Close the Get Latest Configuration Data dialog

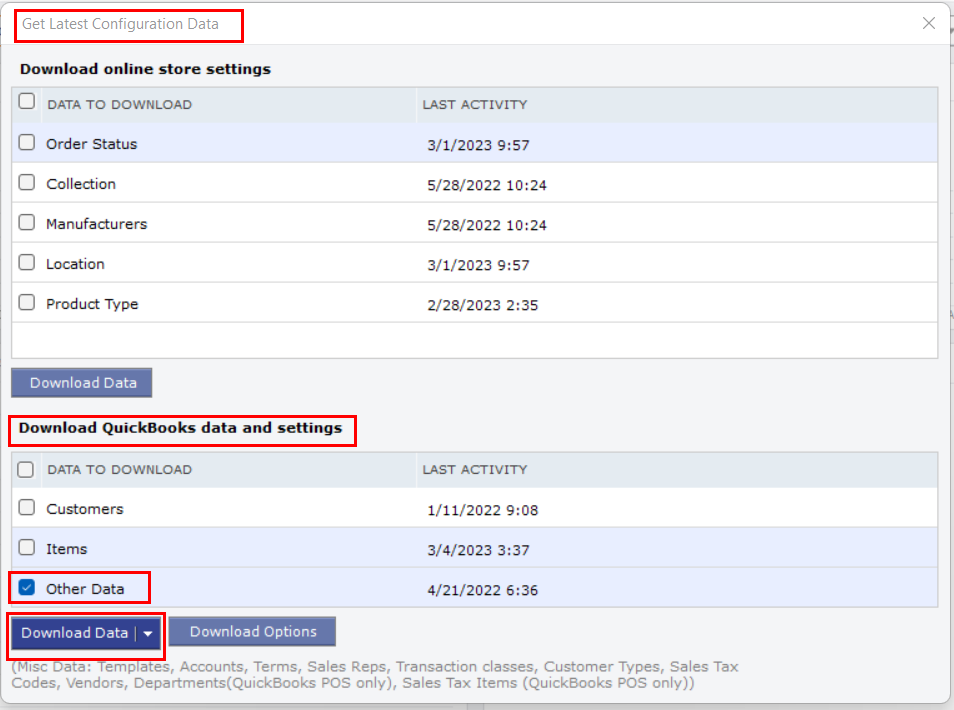point(928,23)
